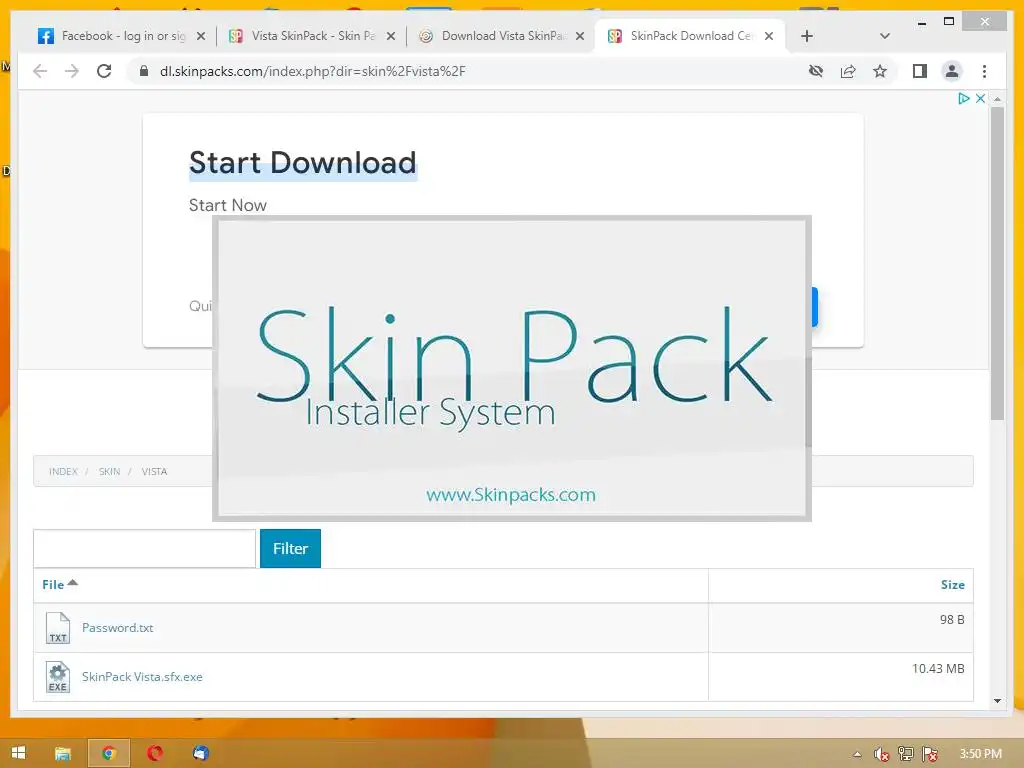Click the scrollbar down arrow
The image size is (1024, 768).
point(997,701)
